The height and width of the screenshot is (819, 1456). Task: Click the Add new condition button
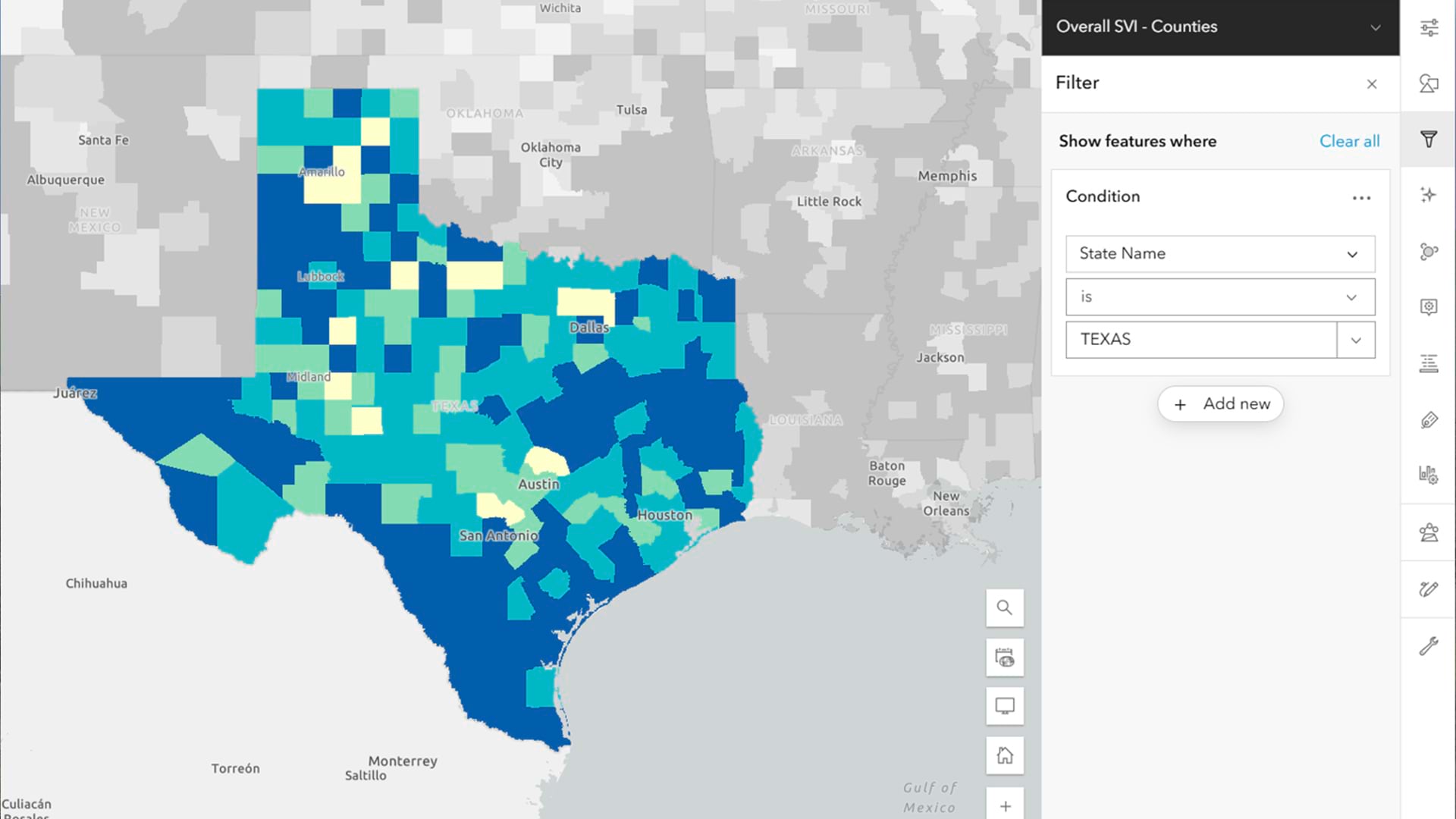tap(1220, 404)
